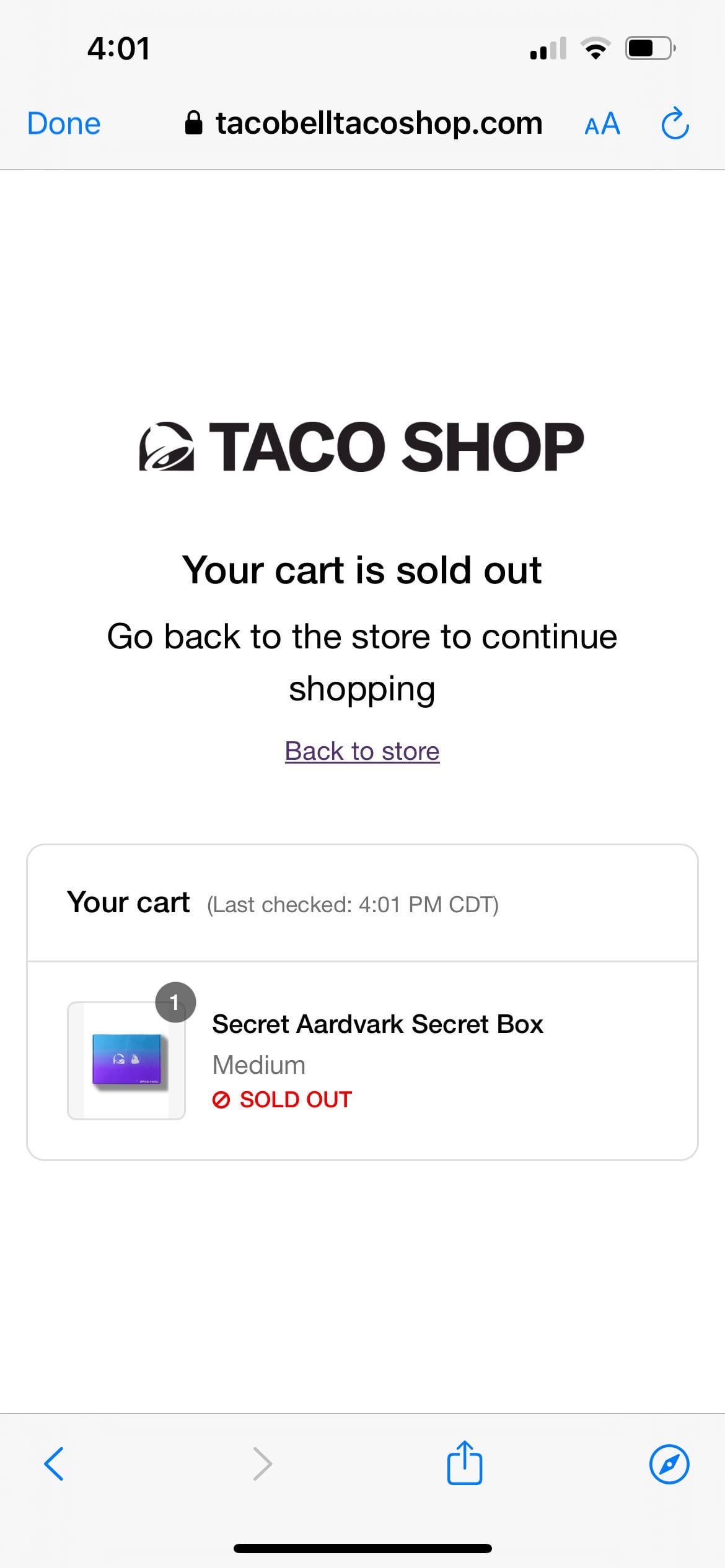This screenshot has height=1568, width=725.
Task: Click the Back to store link
Action: [362, 751]
